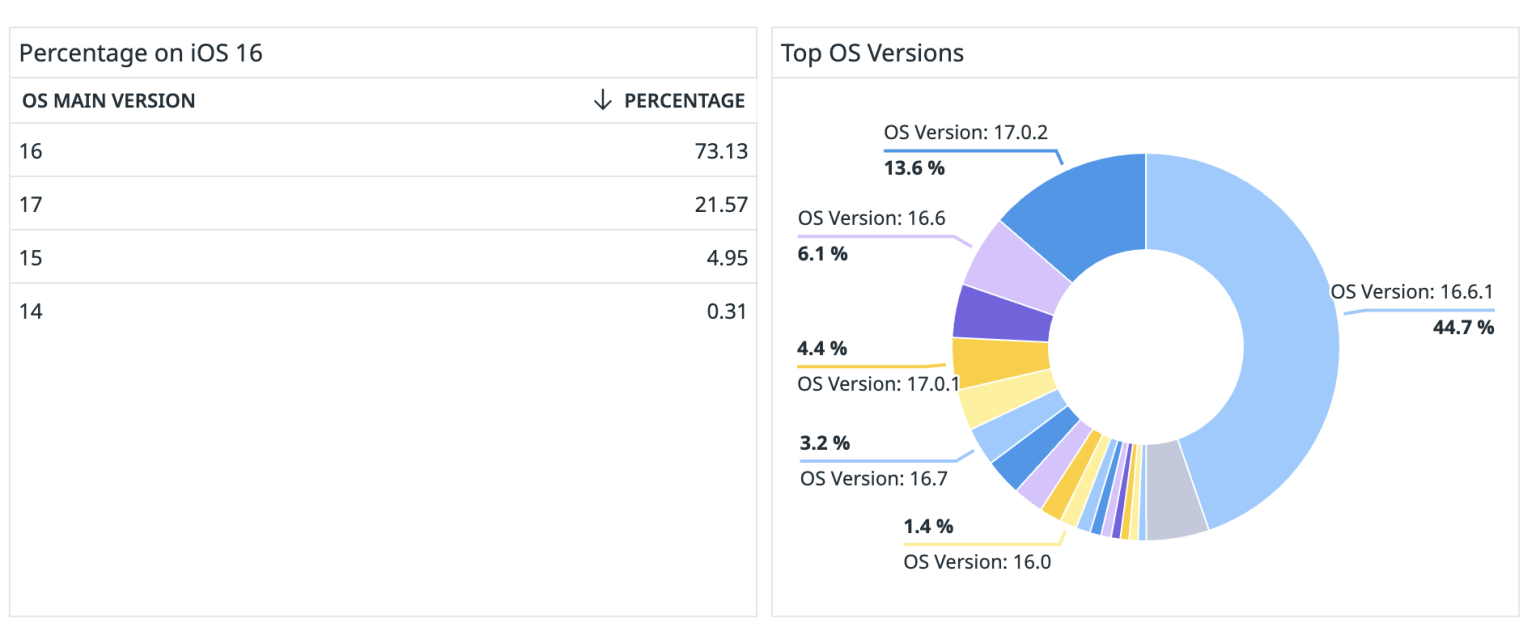Click the sort arrow beside PERCENTAGE header

(x=601, y=100)
